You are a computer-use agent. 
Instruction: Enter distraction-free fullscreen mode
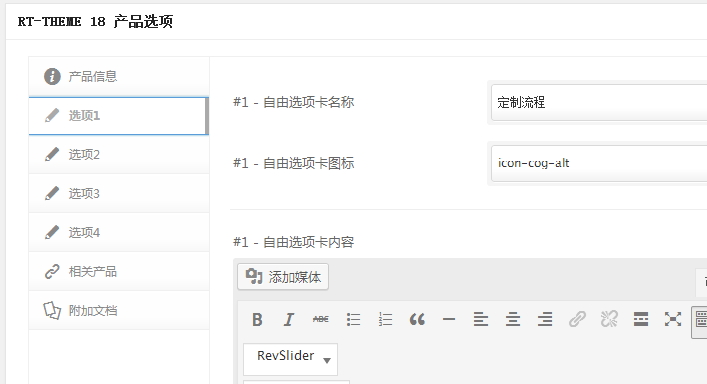pos(673,320)
